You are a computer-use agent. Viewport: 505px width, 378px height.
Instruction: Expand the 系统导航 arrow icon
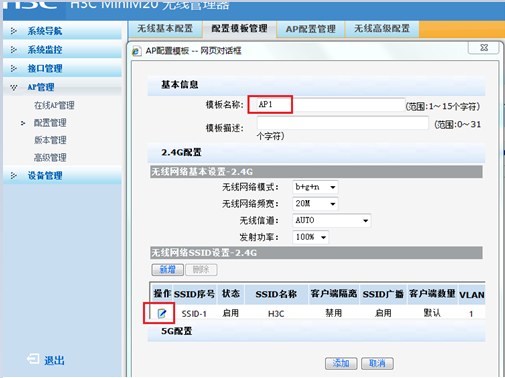(x=14, y=31)
